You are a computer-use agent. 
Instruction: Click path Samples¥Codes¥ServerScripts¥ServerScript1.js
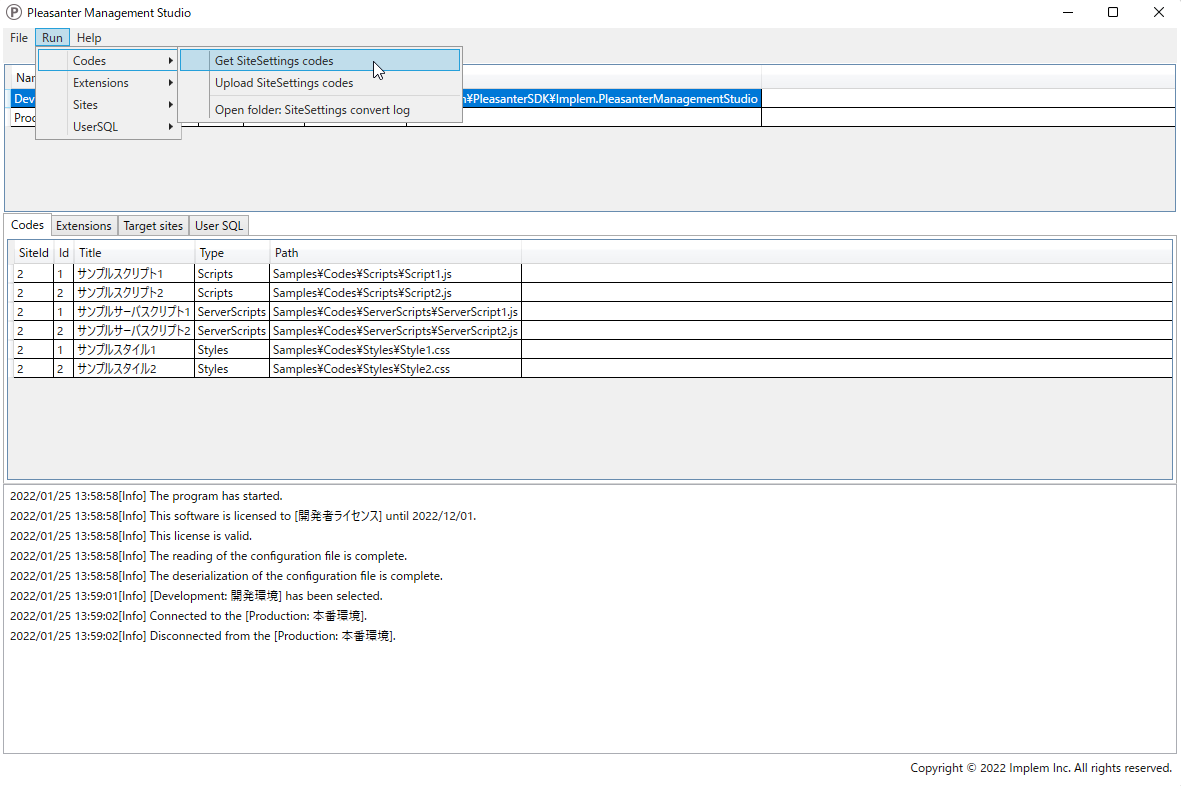pos(395,312)
